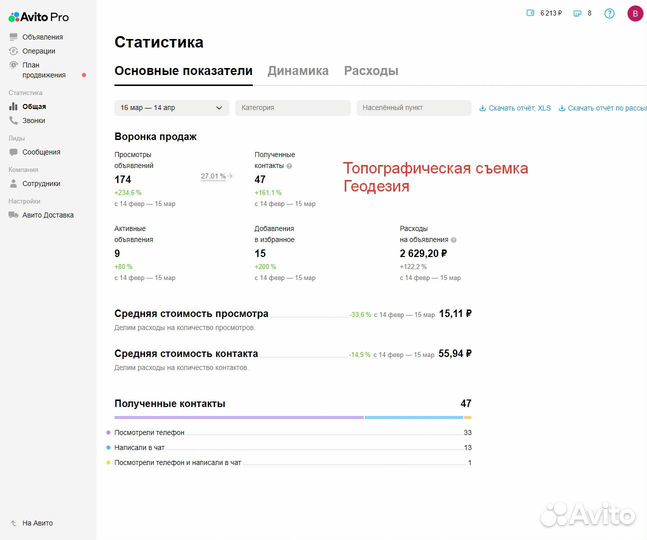The image size is (647, 540).
Task: Open Сотрудники in the sidebar
Action: pyautogui.click(x=41, y=183)
